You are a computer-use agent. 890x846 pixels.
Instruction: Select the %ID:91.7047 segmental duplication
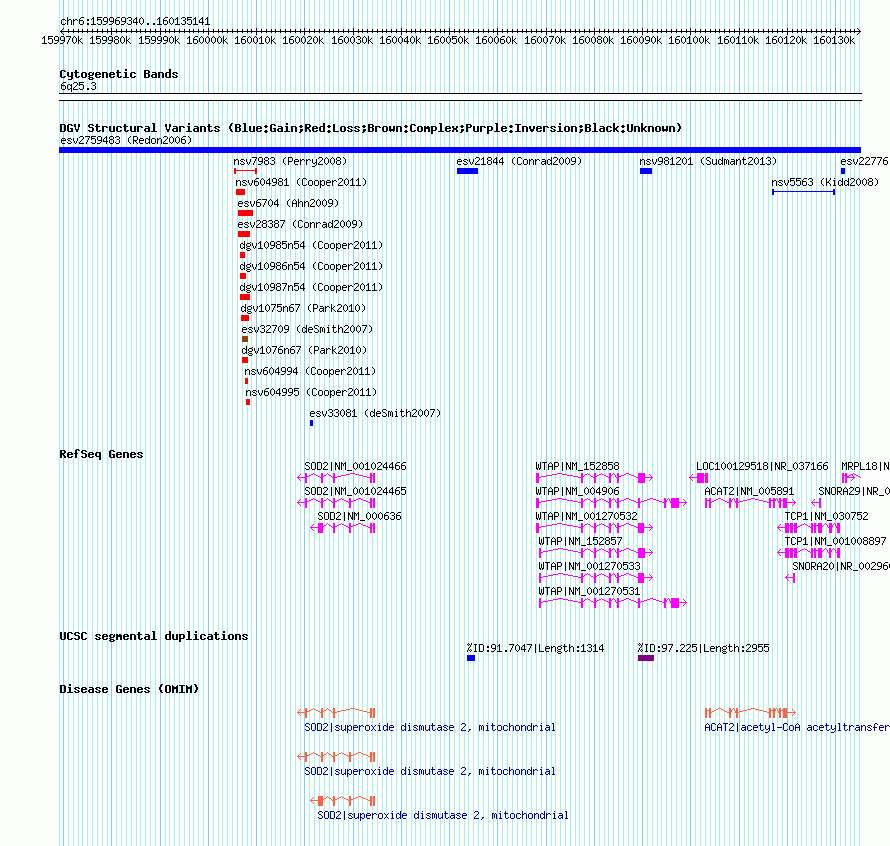(471, 658)
